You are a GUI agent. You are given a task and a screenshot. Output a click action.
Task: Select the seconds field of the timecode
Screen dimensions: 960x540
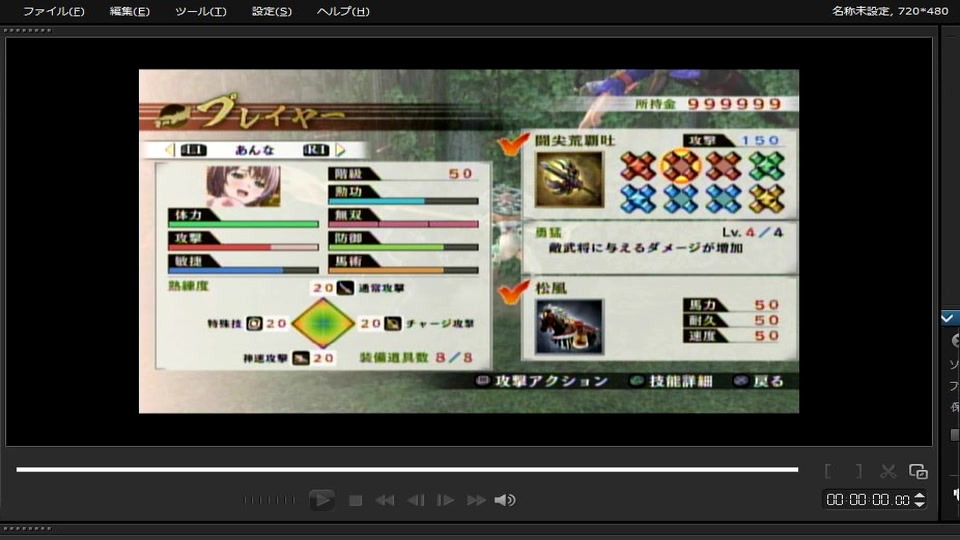(880, 500)
